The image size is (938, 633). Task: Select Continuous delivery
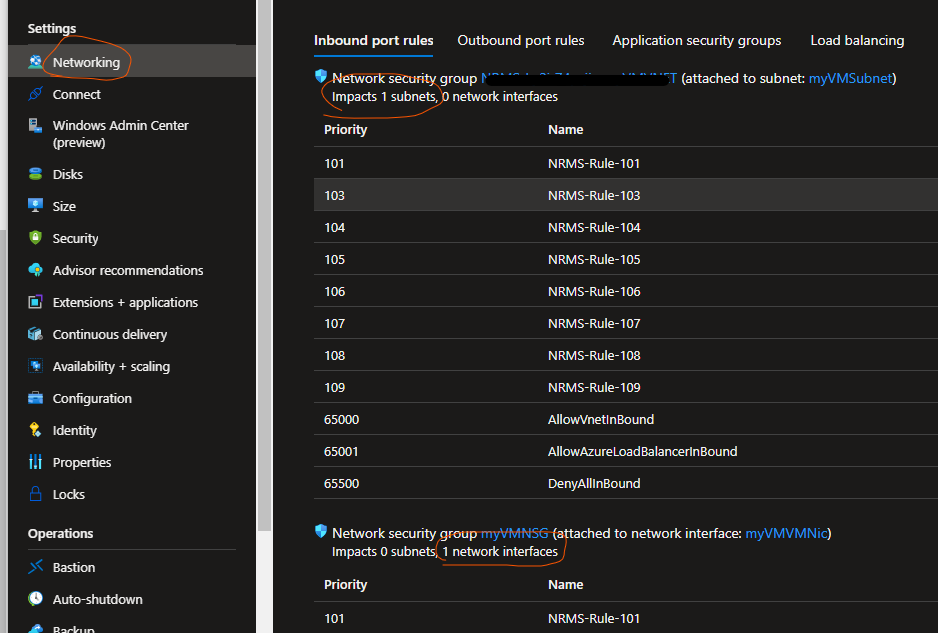110,334
